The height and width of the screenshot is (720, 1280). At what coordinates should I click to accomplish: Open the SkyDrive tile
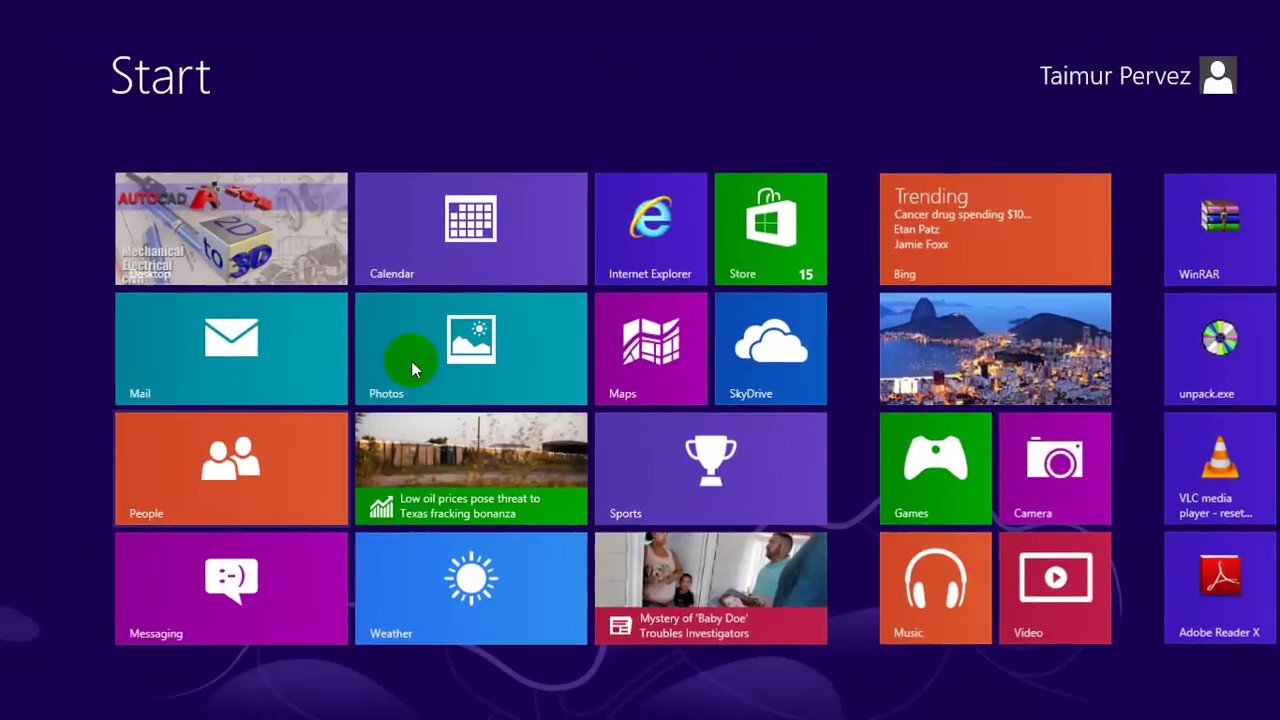point(771,349)
